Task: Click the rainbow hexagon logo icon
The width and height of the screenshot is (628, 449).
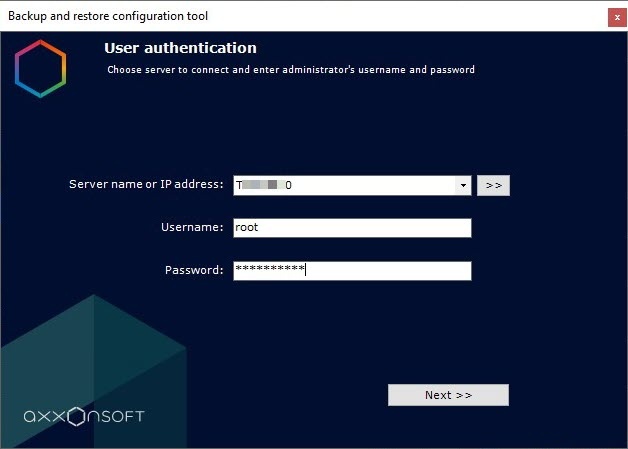Action: click(x=40, y=69)
